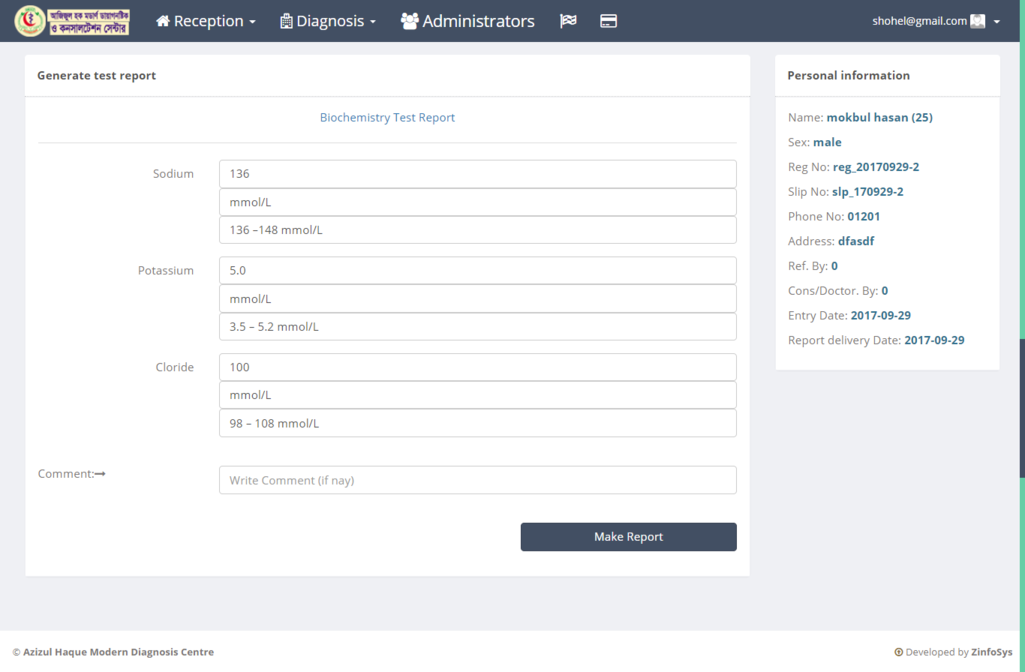Select the Sodium unit field
Image resolution: width=1025 pixels, height=672 pixels.
coord(477,202)
